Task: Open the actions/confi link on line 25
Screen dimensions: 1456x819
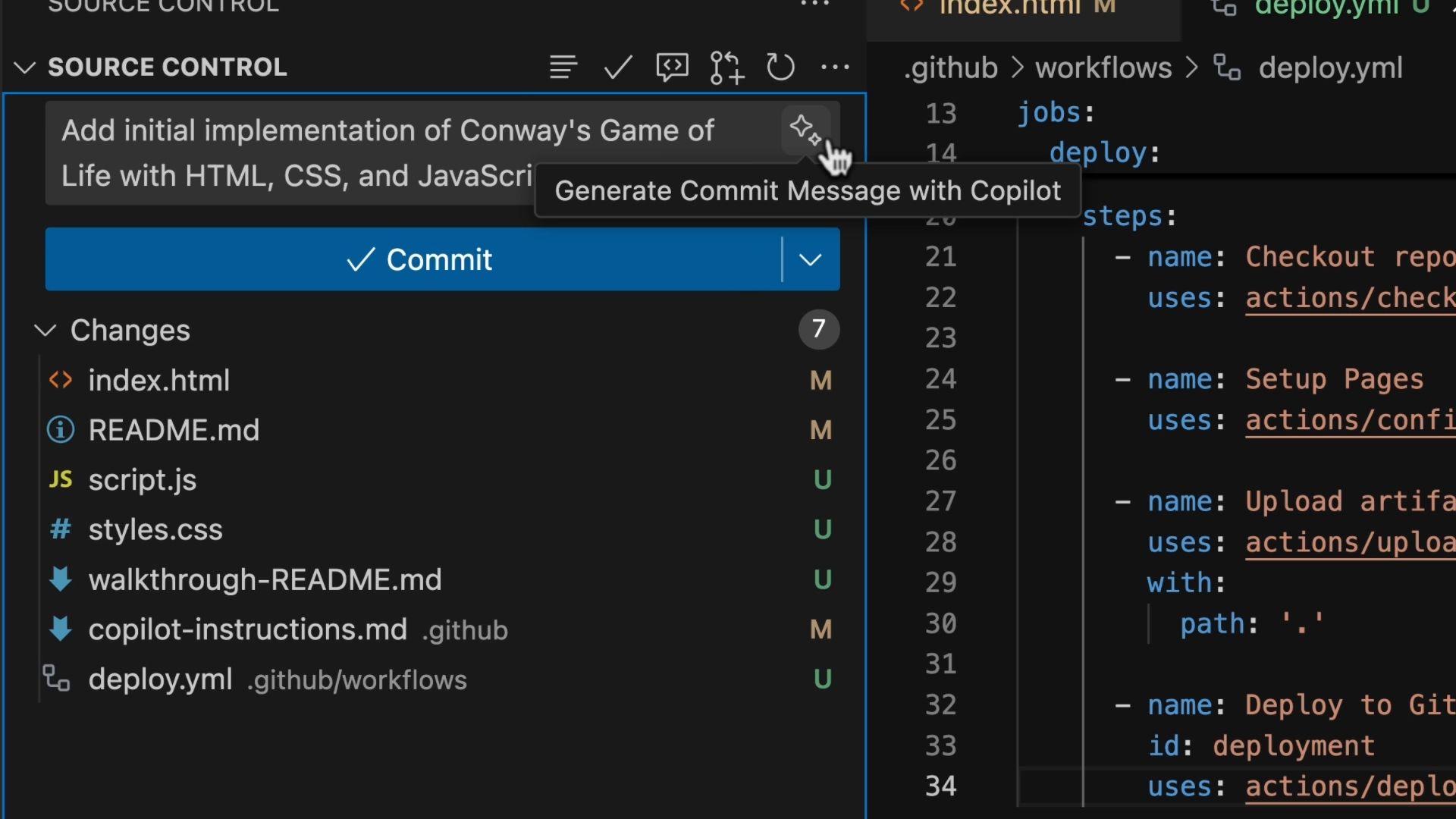Action: 1351,420
